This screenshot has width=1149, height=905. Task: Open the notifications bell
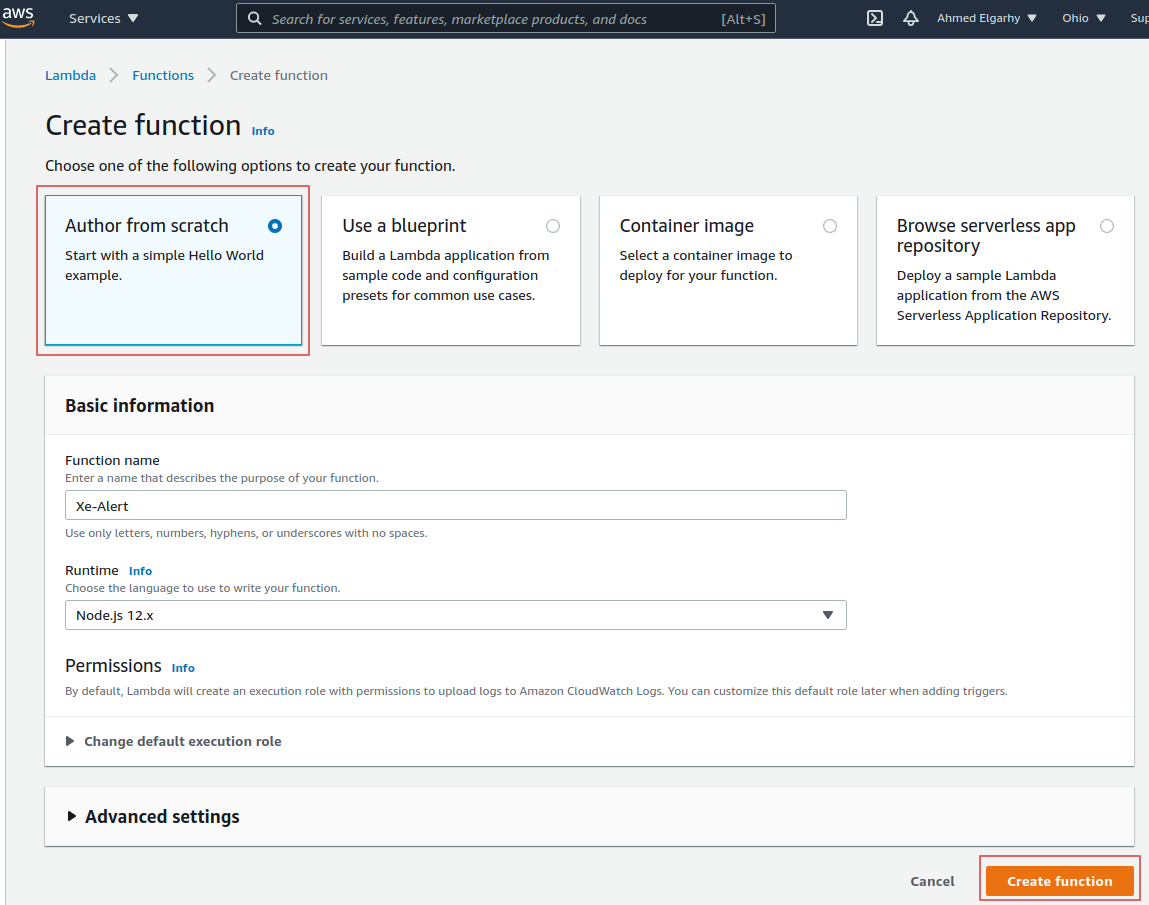[910, 18]
